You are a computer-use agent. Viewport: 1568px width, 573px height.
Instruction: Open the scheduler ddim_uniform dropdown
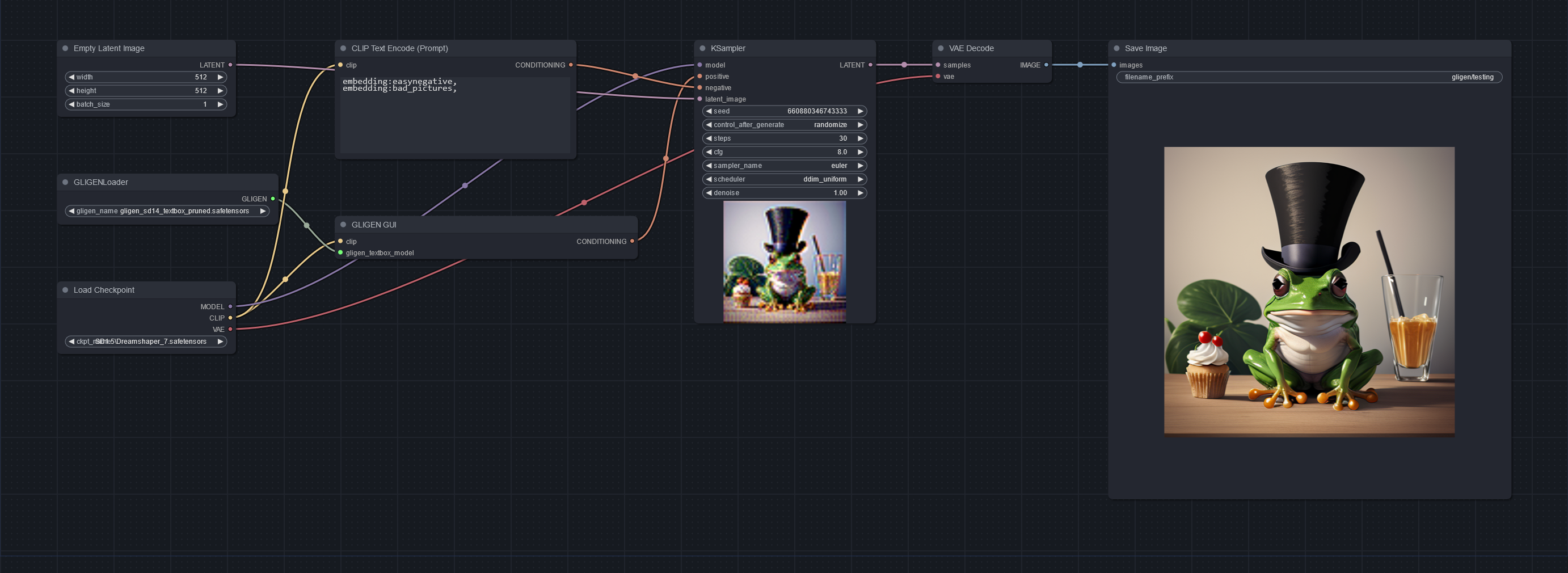785,179
